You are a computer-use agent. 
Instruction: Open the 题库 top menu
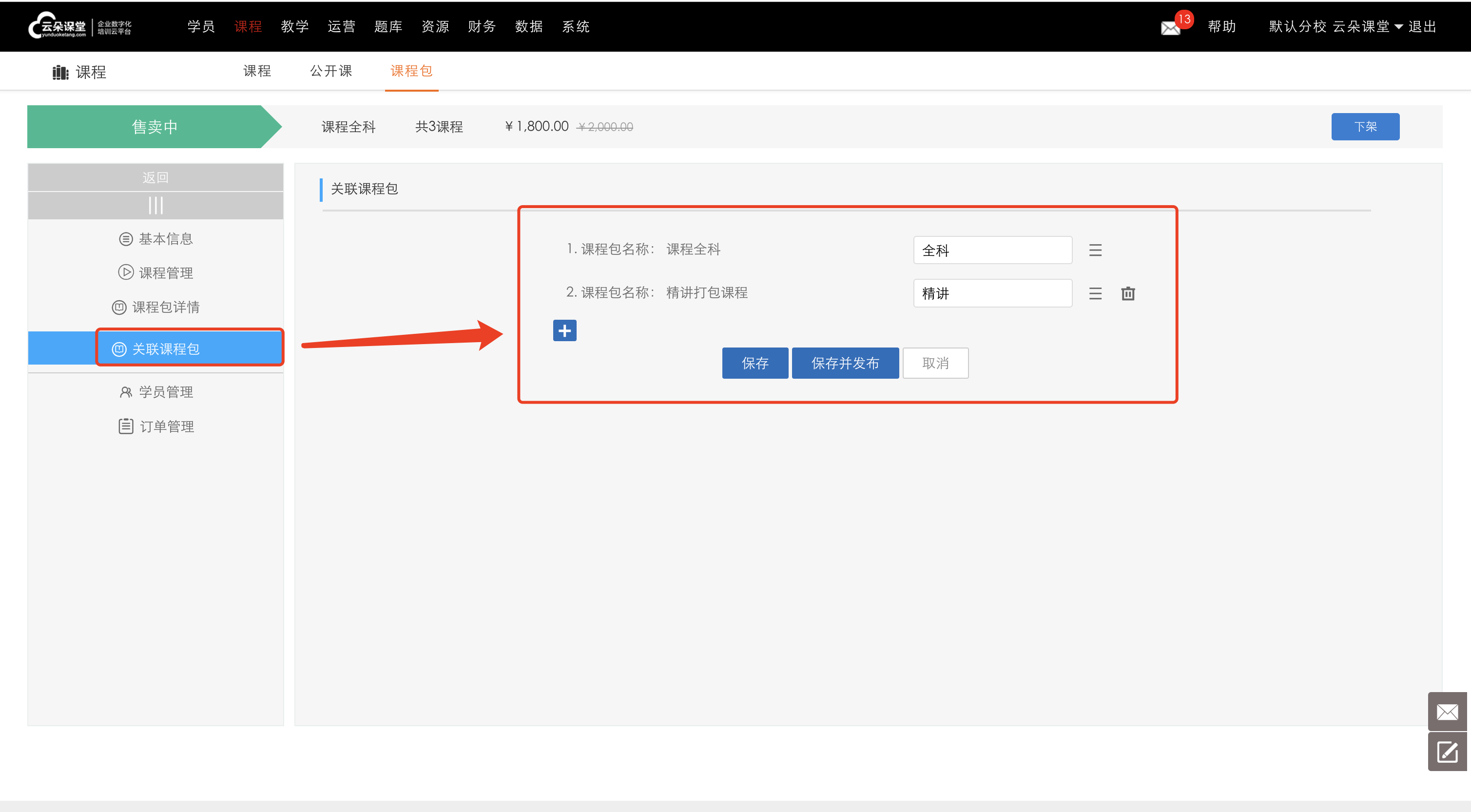point(388,26)
